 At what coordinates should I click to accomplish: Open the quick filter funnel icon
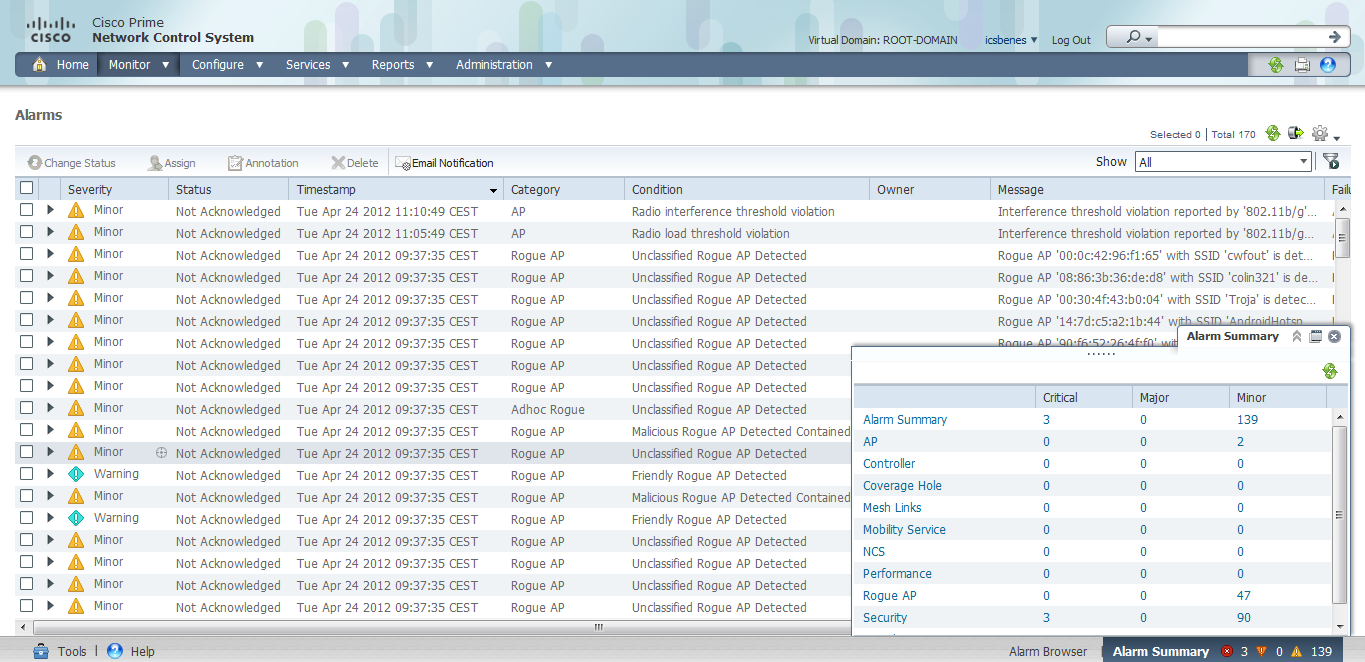point(1331,161)
